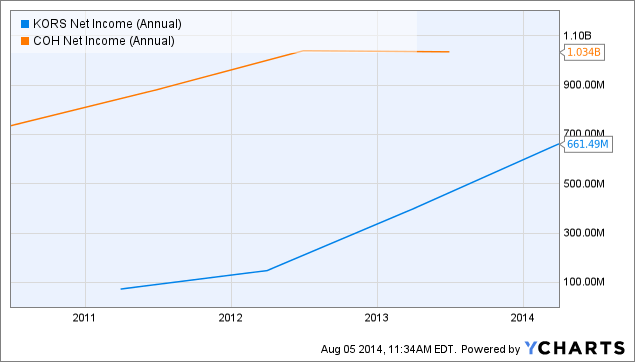Click the 300.00M y-axis label

click(584, 233)
